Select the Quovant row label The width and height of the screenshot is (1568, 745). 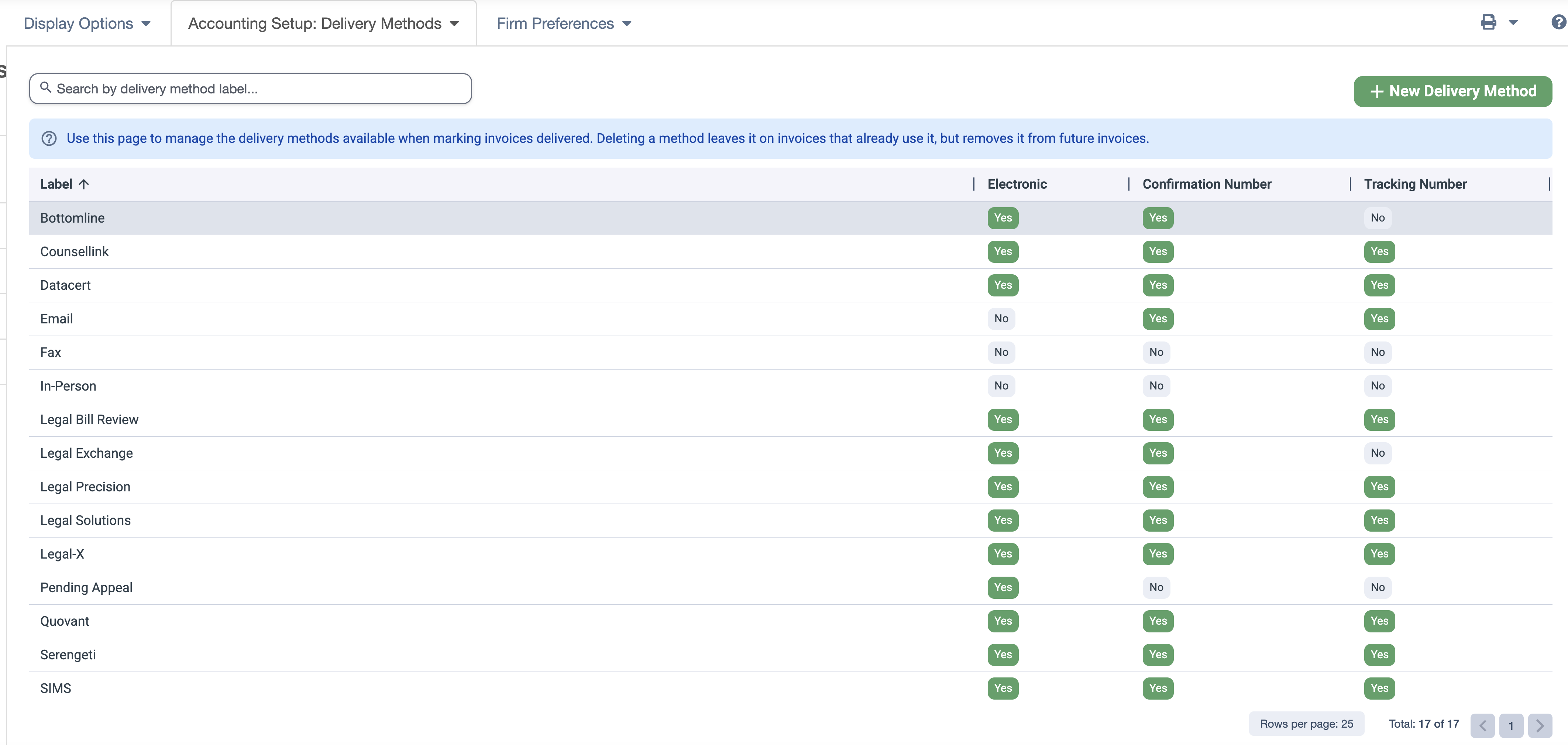[65, 621]
